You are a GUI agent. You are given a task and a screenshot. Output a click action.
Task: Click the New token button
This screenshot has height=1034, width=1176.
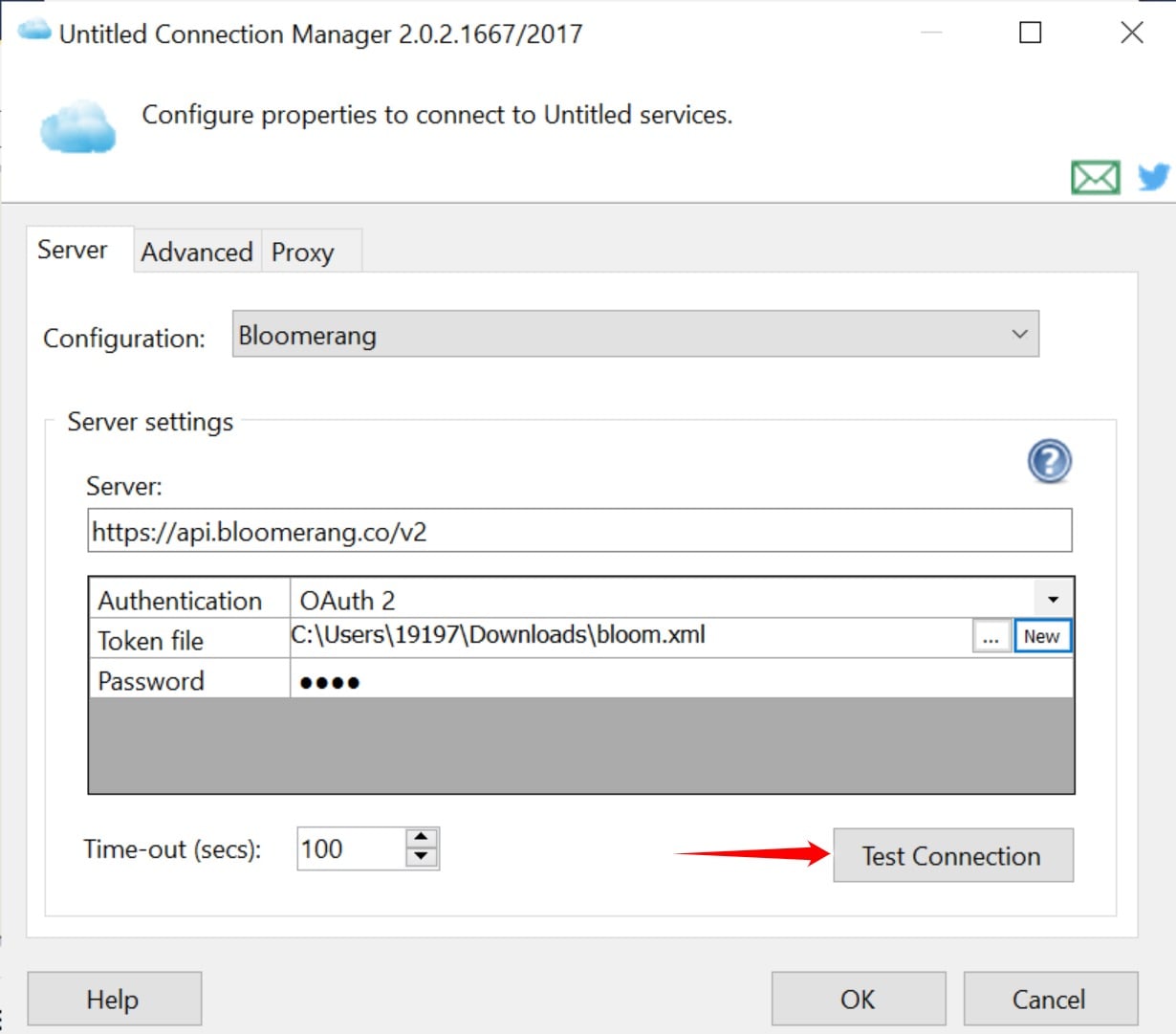click(1042, 637)
